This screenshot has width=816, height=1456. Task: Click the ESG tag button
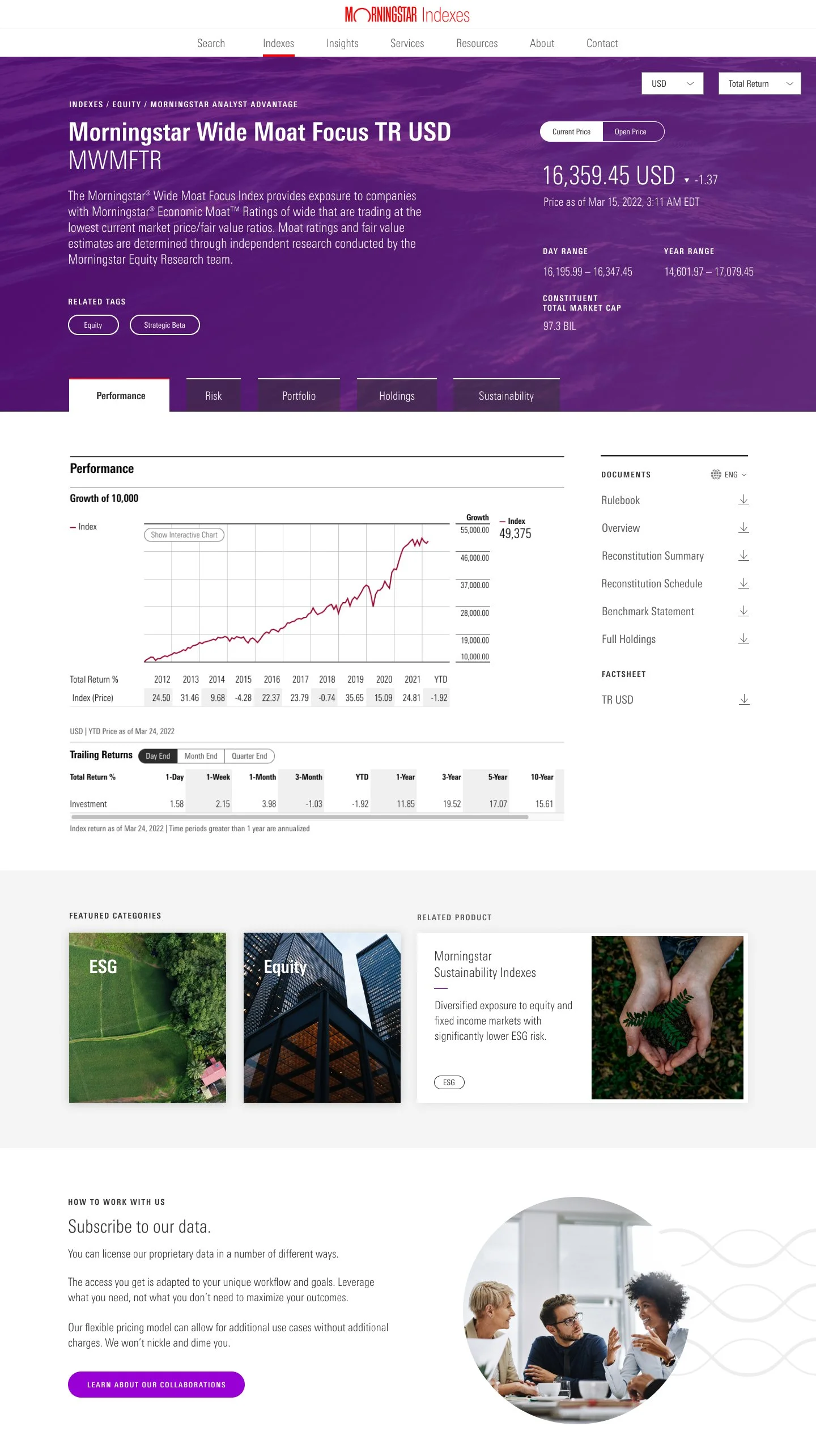click(449, 1082)
